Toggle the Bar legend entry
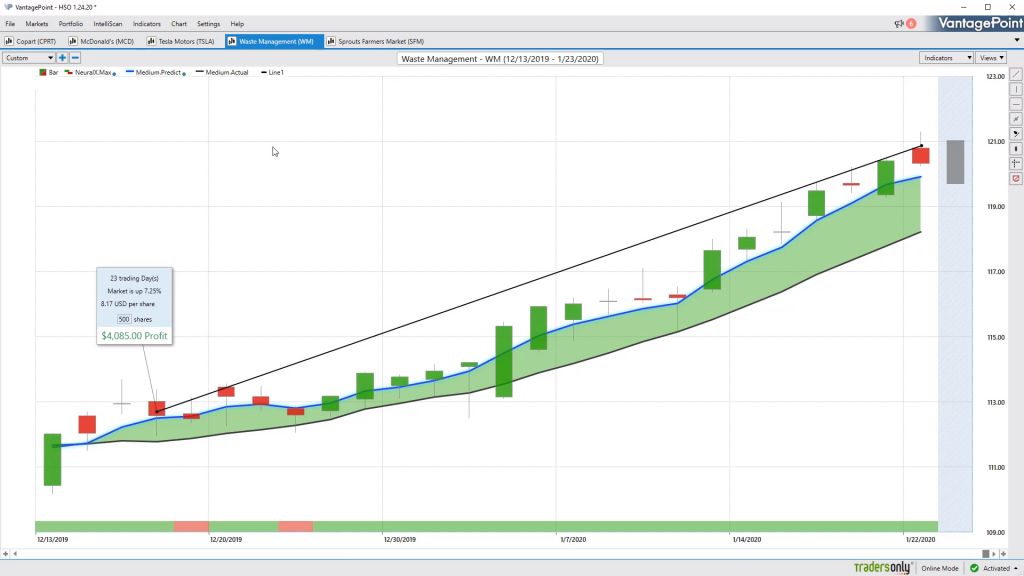The height and width of the screenshot is (576, 1024). tap(48, 72)
